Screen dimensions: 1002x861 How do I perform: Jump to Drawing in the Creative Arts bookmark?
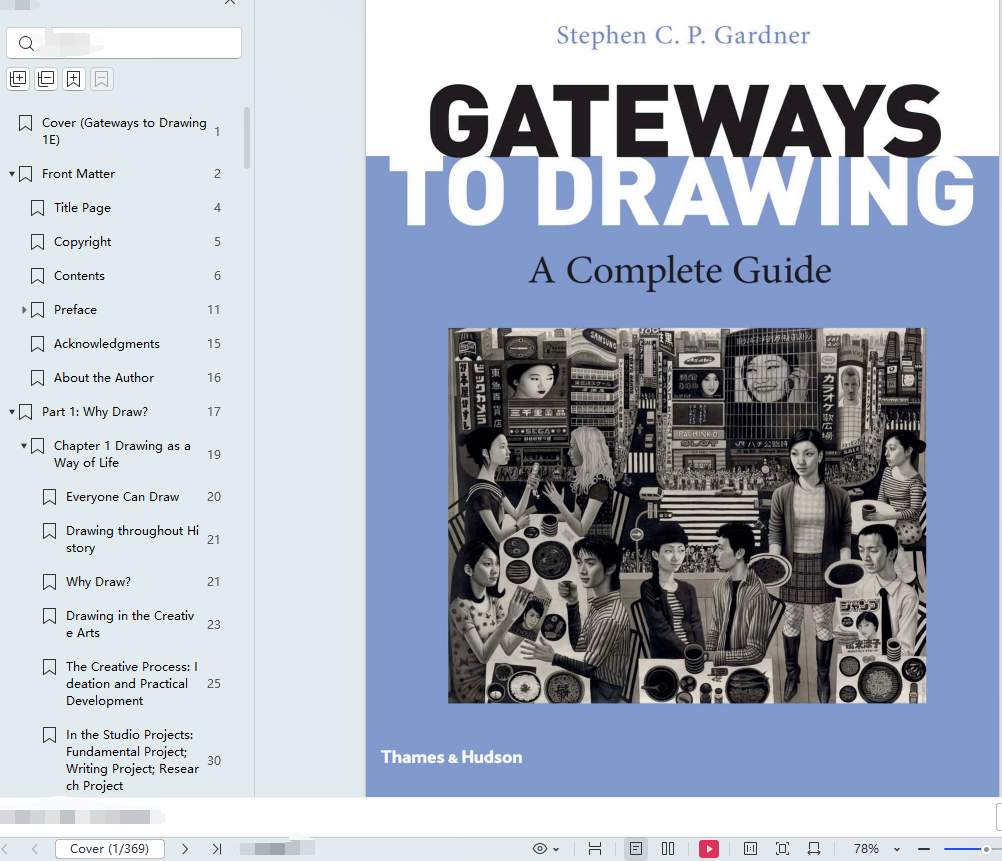coord(130,624)
